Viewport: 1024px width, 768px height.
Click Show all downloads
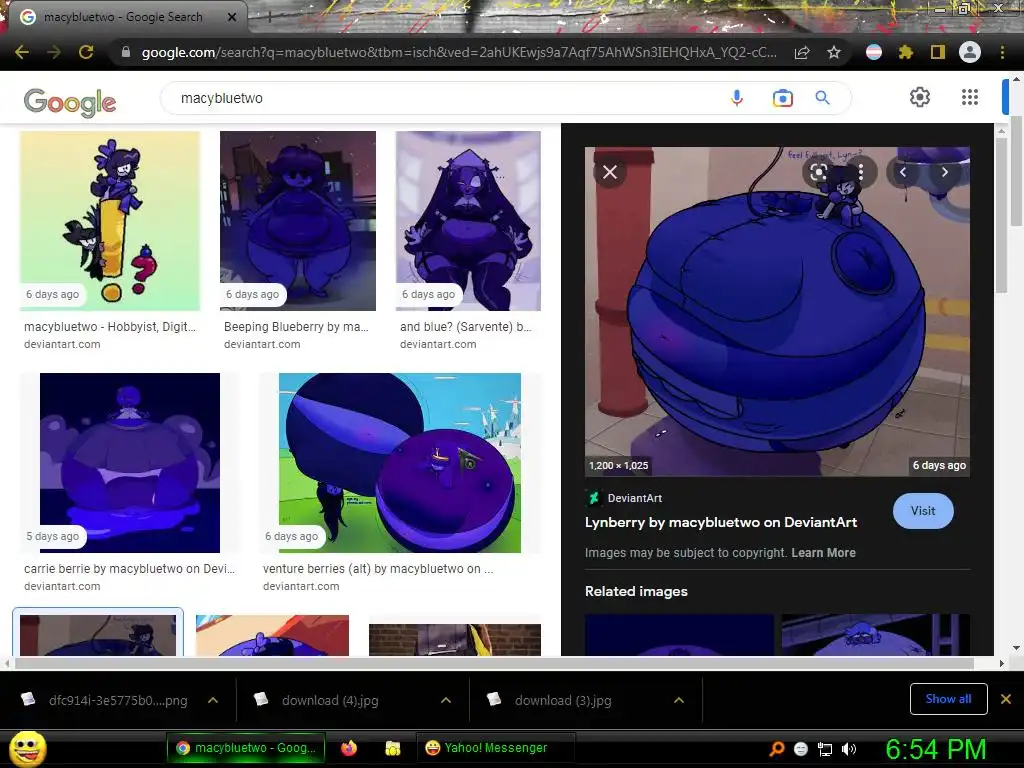click(948, 699)
